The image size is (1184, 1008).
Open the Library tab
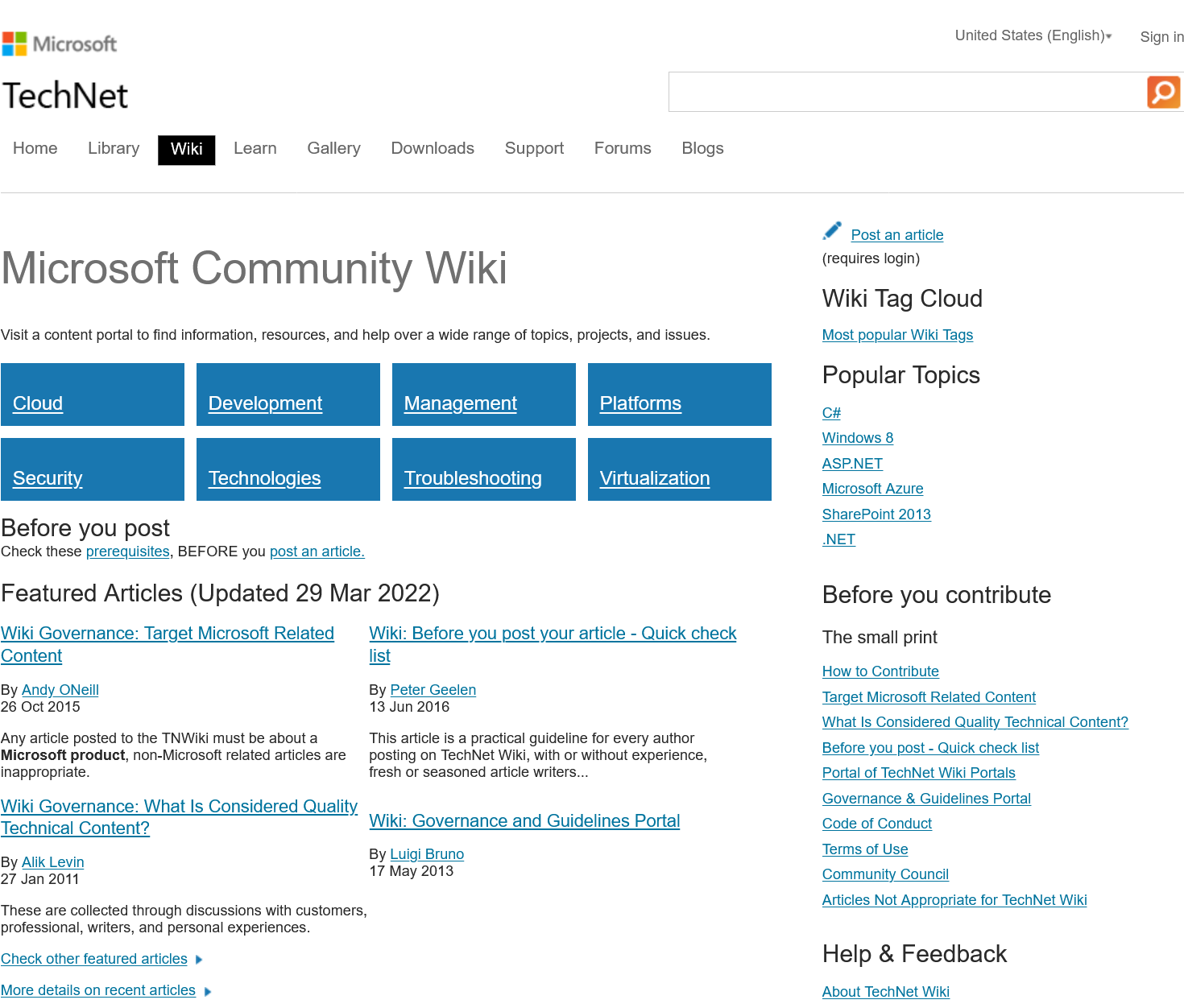pyautogui.click(x=114, y=148)
